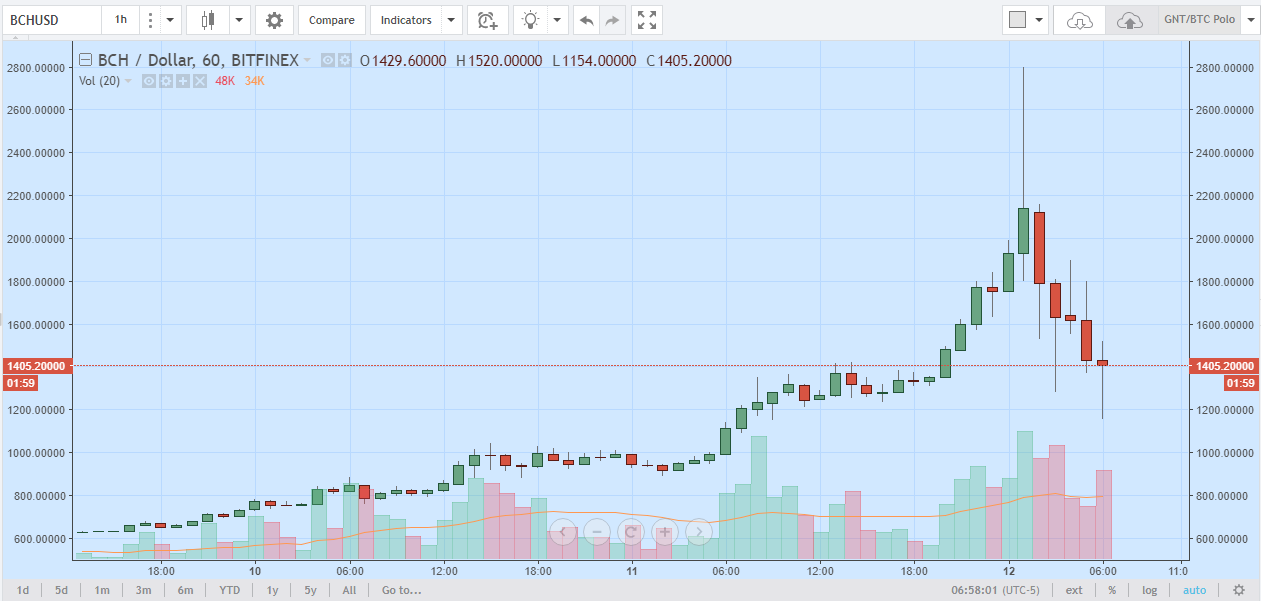This screenshot has width=1261, height=601.
Task: Open the Indicators menu
Action: pos(406,20)
